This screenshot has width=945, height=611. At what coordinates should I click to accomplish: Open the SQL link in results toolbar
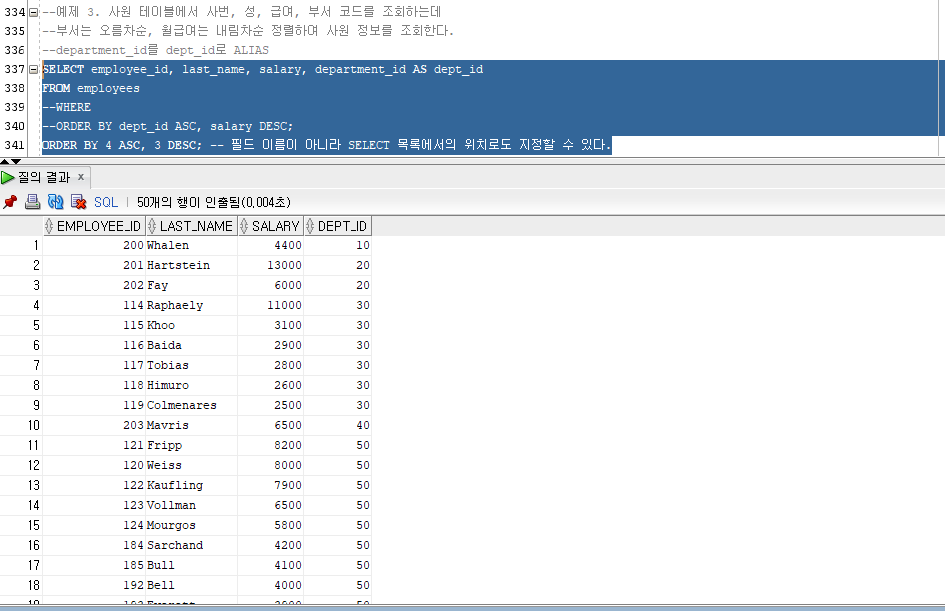coord(106,202)
